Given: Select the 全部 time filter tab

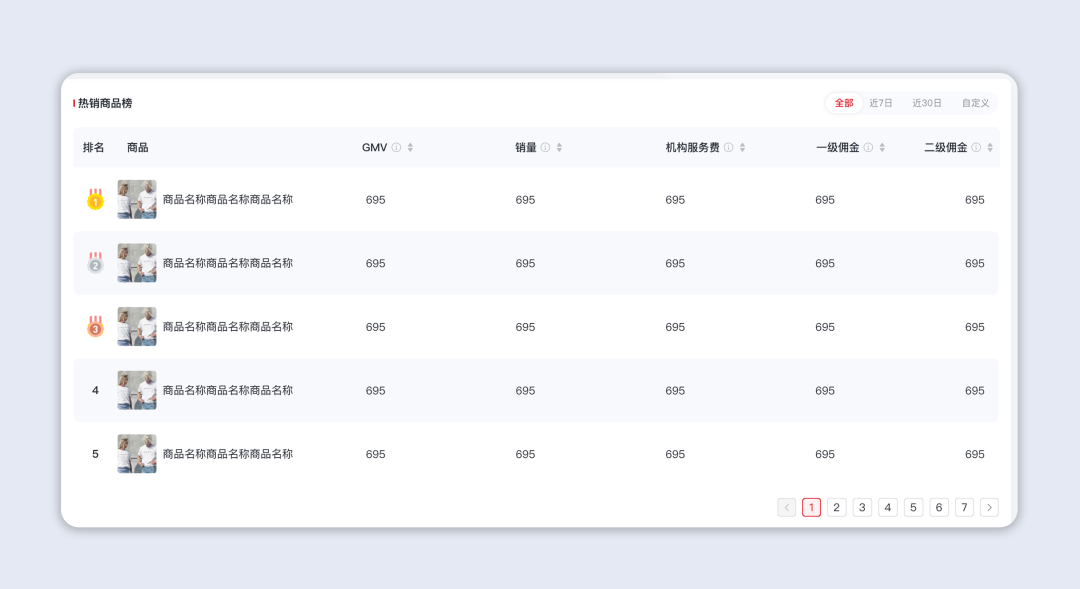Looking at the screenshot, I should (844, 103).
